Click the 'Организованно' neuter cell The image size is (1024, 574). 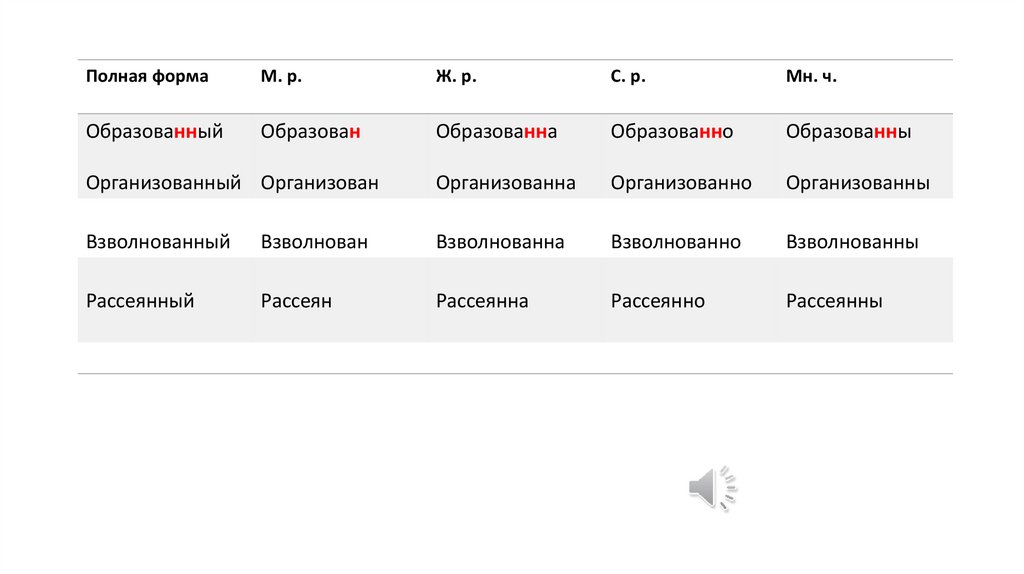681,183
